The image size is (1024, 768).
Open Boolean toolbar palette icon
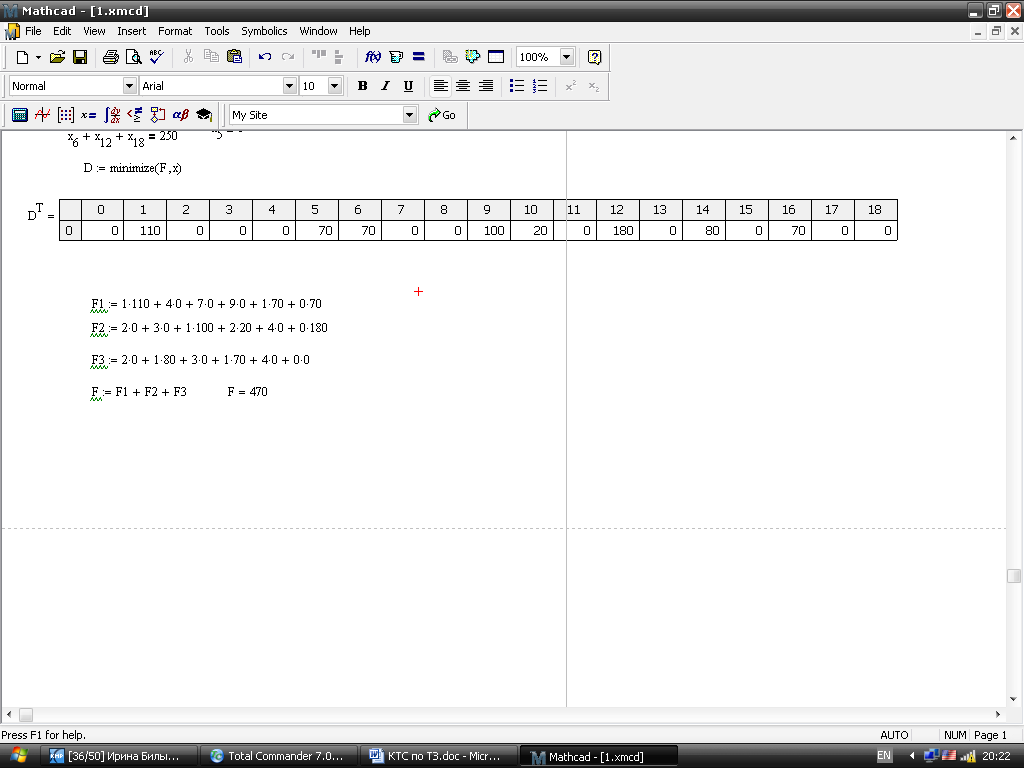(x=135, y=116)
